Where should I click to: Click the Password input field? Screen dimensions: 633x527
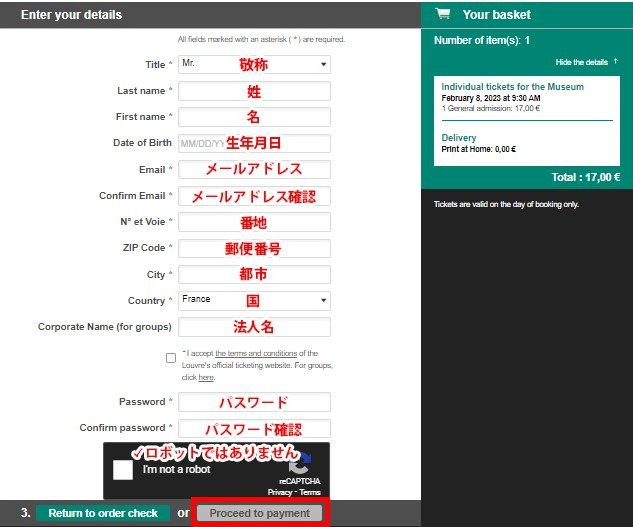click(254, 402)
